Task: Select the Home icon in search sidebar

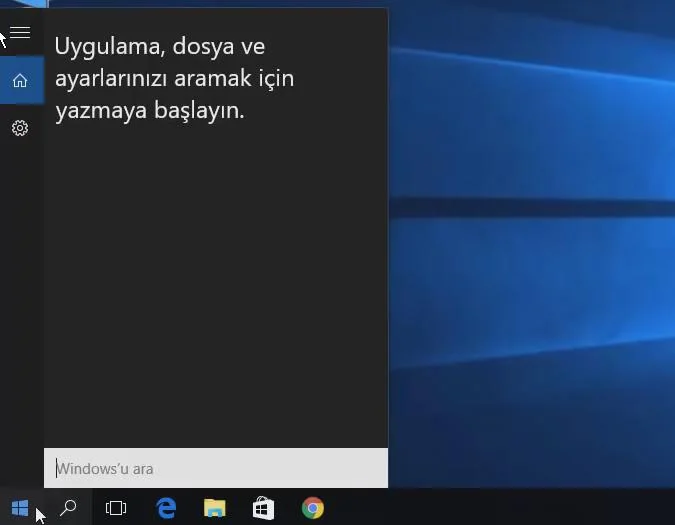Action: pyautogui.click(x=20, y=81)
